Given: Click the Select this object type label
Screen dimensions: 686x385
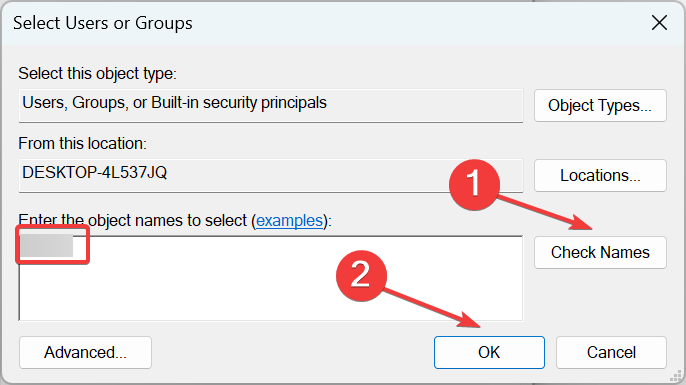Looking at the screenshot, I should point(97,74).
